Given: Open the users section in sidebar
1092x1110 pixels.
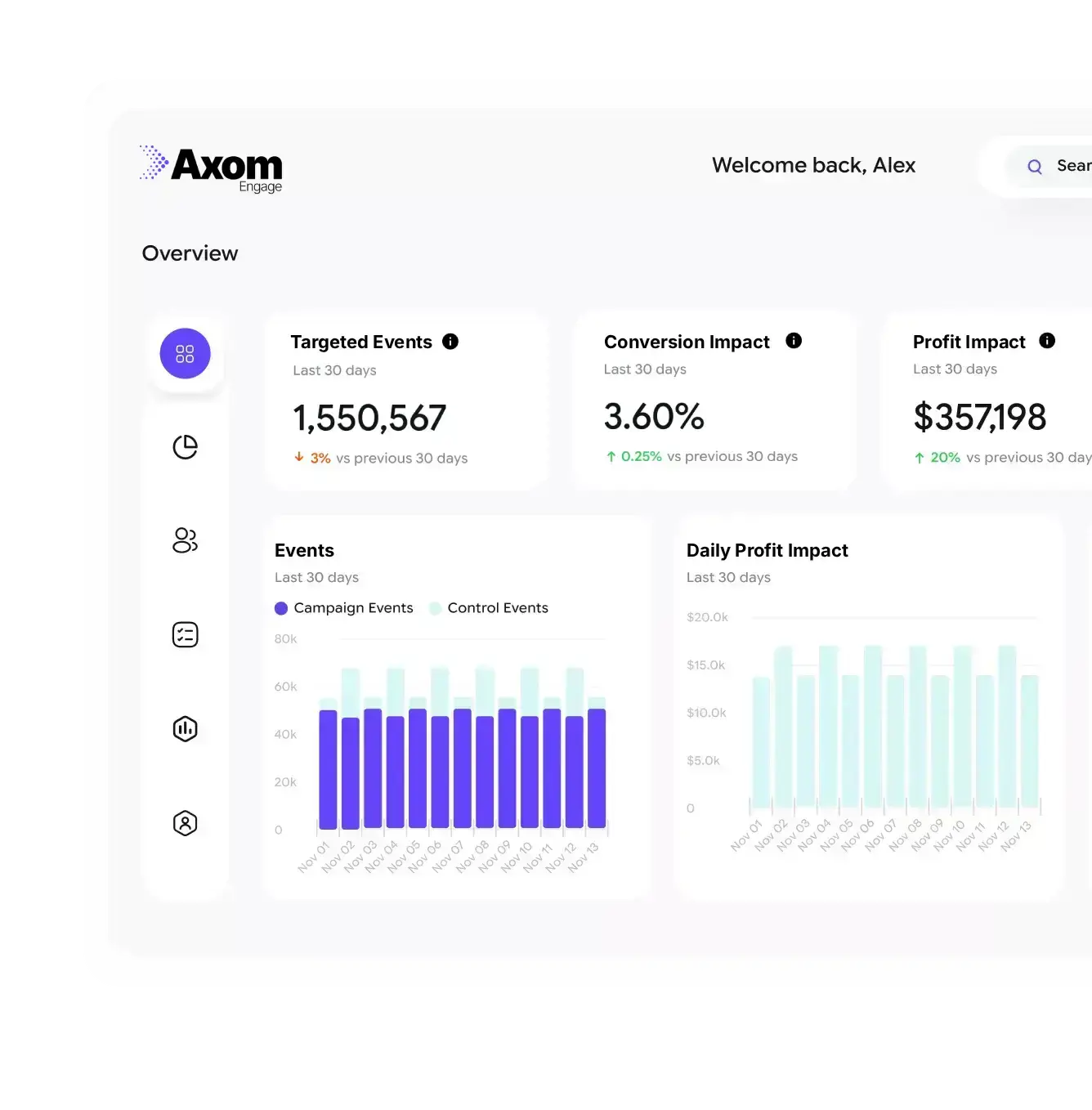Looking at the screenshot, I should 186,540.
